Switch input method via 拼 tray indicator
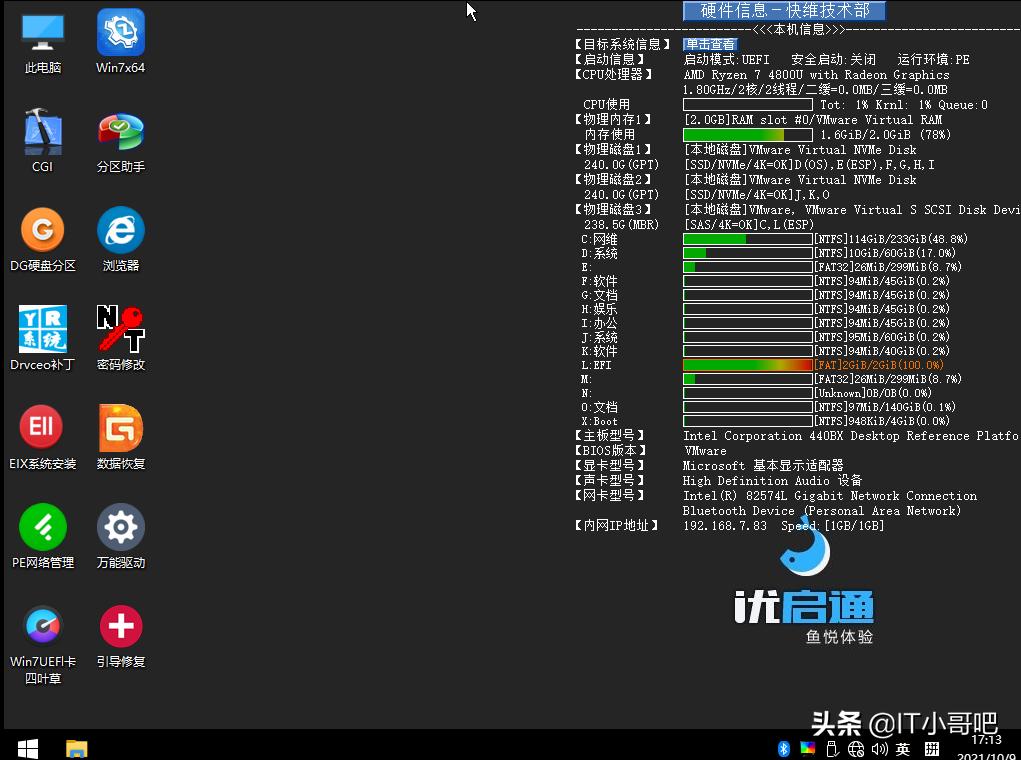The image size is (1021, 760). click(930, 747)
